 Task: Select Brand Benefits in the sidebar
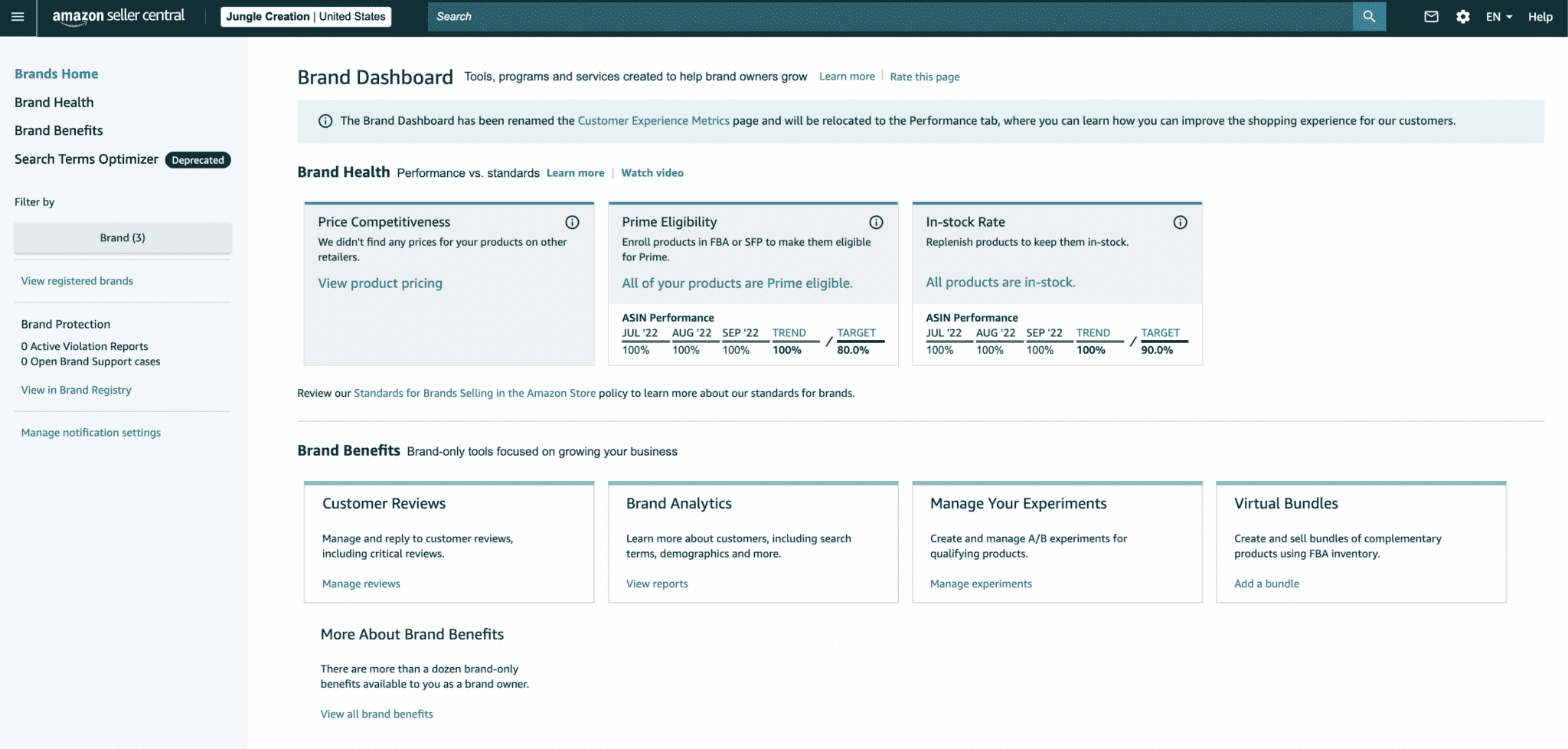point(58,130)
